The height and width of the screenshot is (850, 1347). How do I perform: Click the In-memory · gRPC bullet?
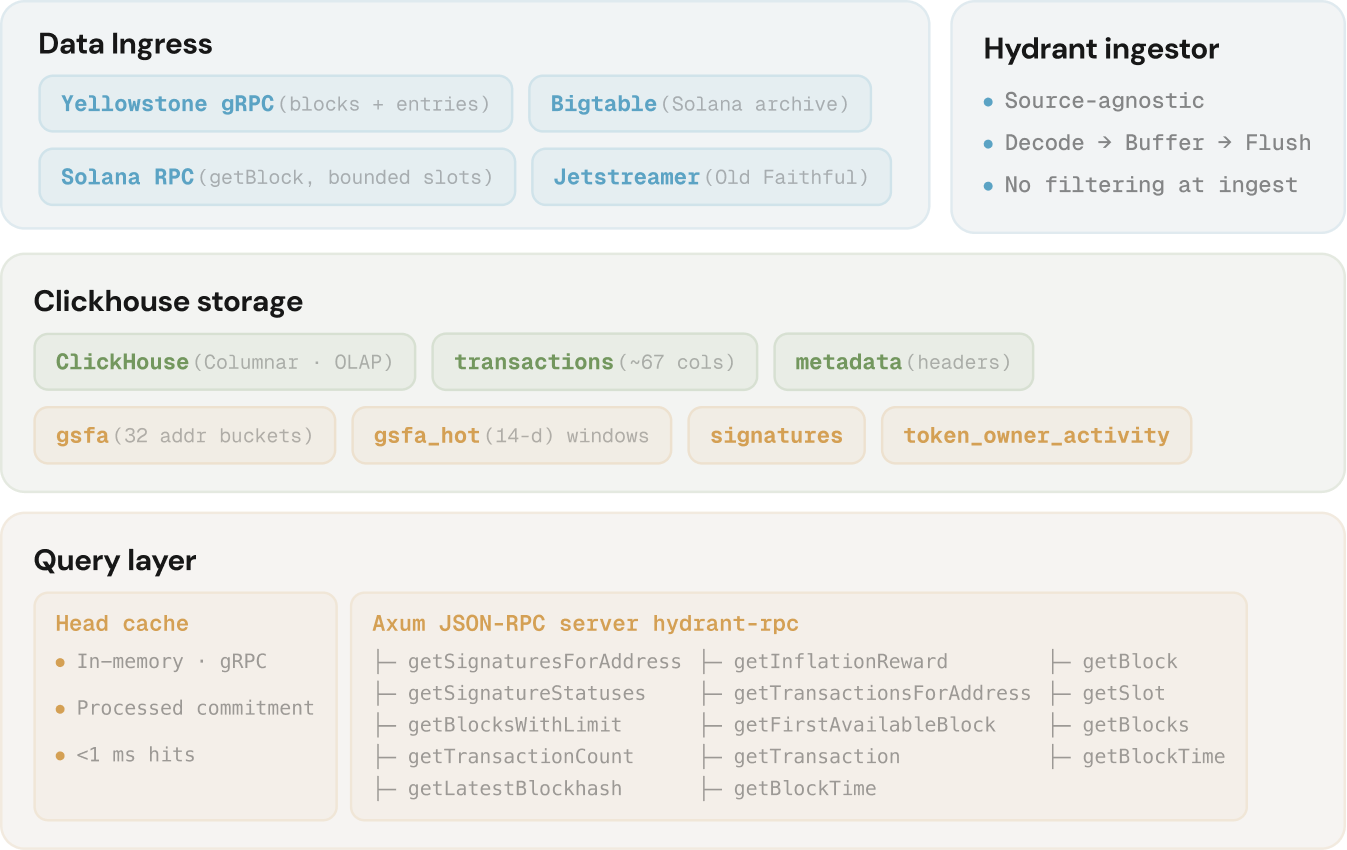(161, 661)
